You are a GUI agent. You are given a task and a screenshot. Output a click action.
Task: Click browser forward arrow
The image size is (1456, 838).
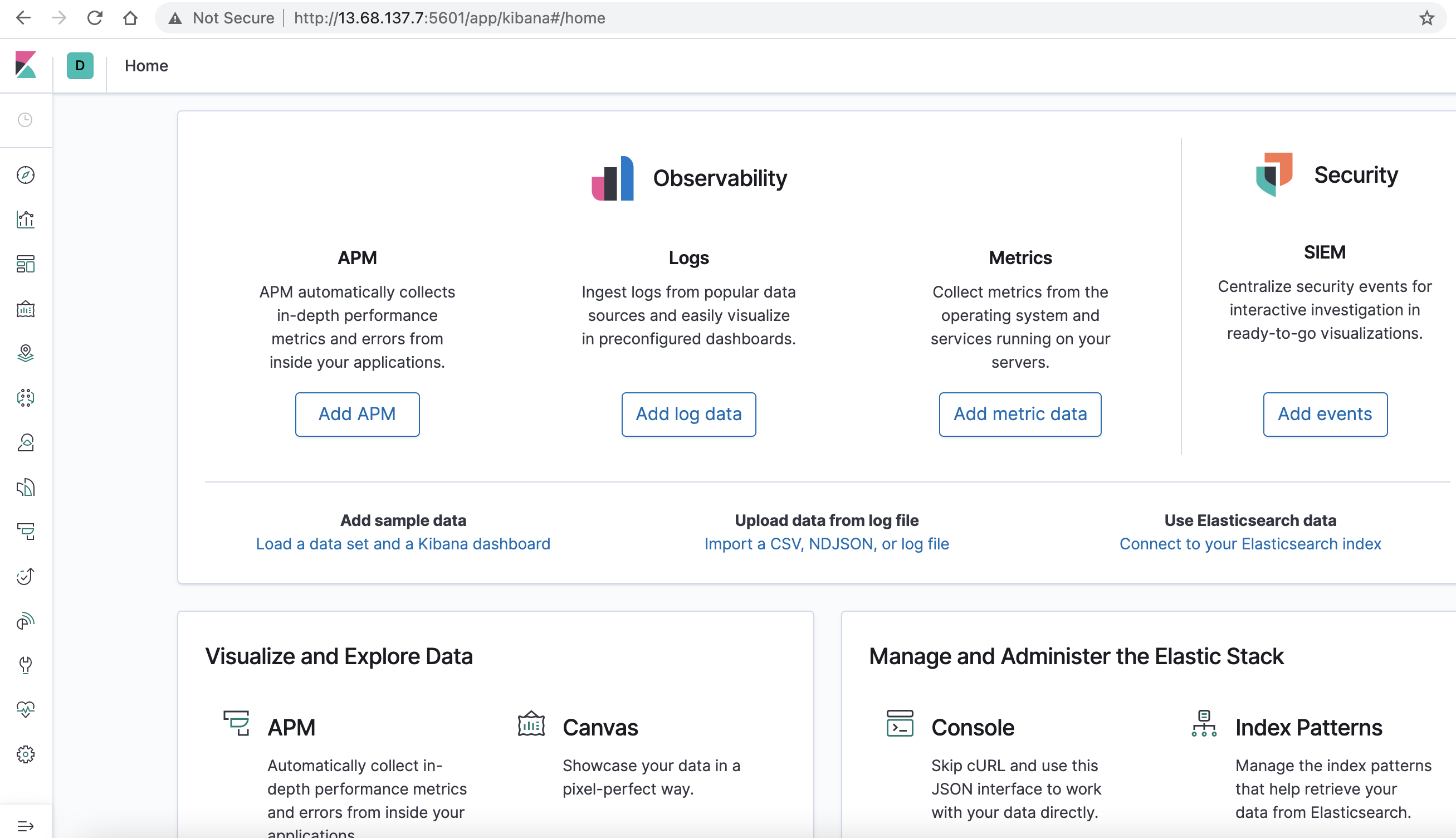pos(58,18)
